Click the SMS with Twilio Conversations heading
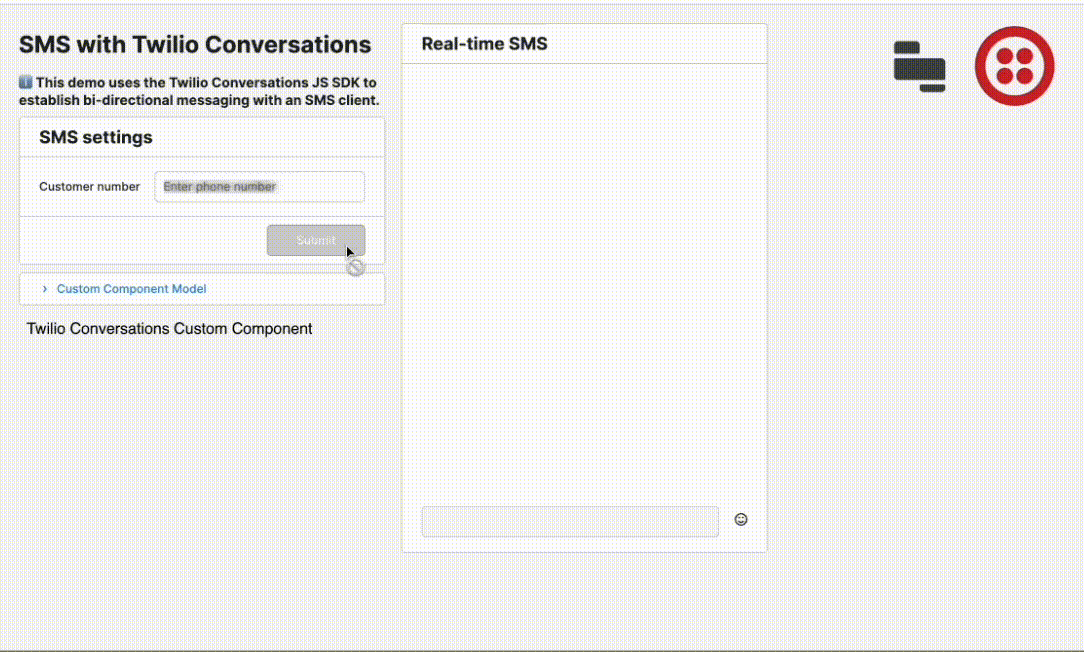Screen dimensions: 1084x652 [x=194, y=44]
